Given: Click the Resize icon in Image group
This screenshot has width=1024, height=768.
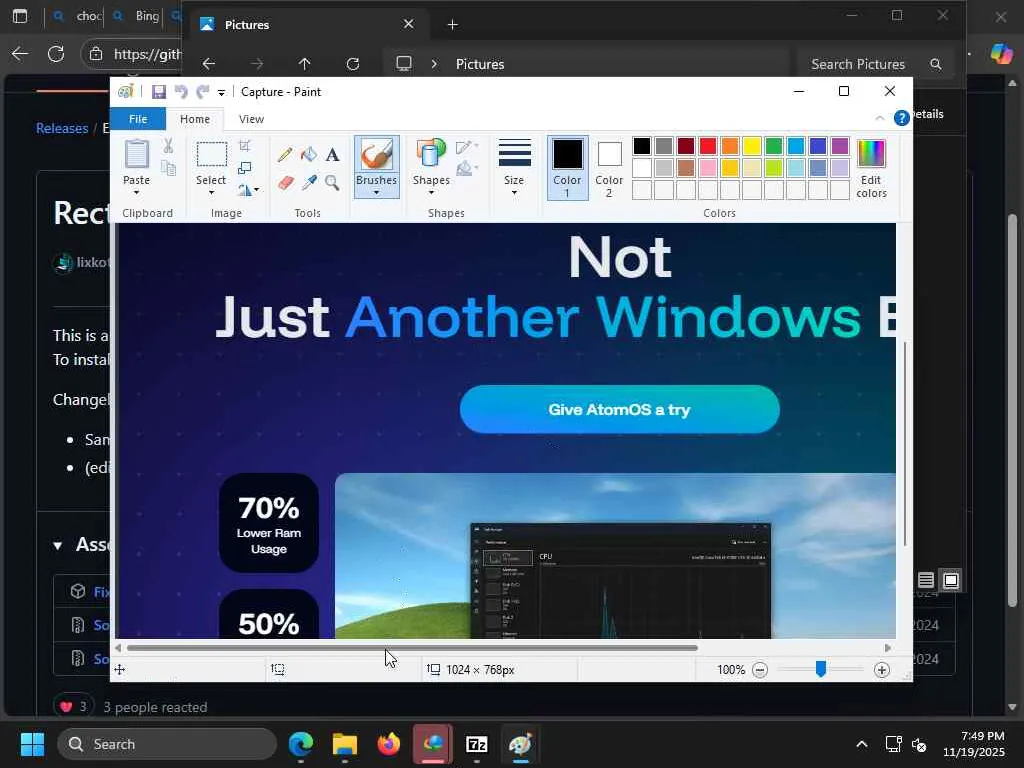Looking at the screenshot, I should pyautogui.click(x=245, y=168).
